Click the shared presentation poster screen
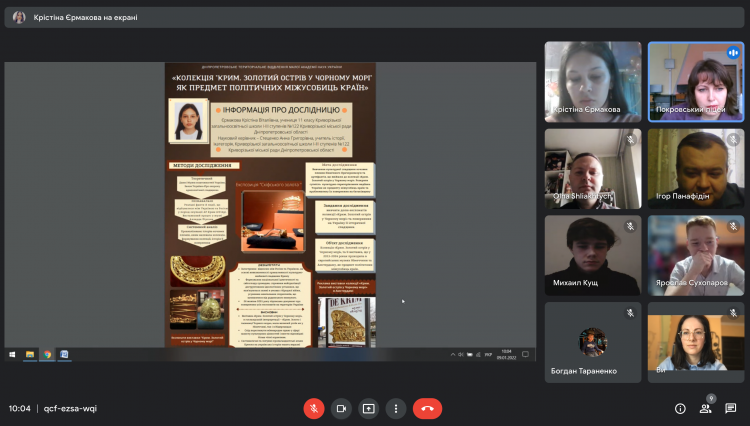 [x=270, y=204]
